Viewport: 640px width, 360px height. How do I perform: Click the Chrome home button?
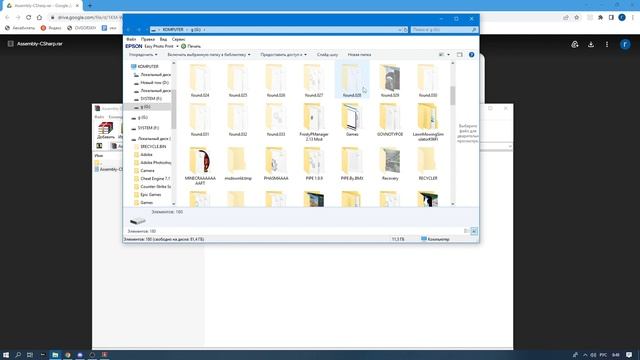(x=39, y=18)
